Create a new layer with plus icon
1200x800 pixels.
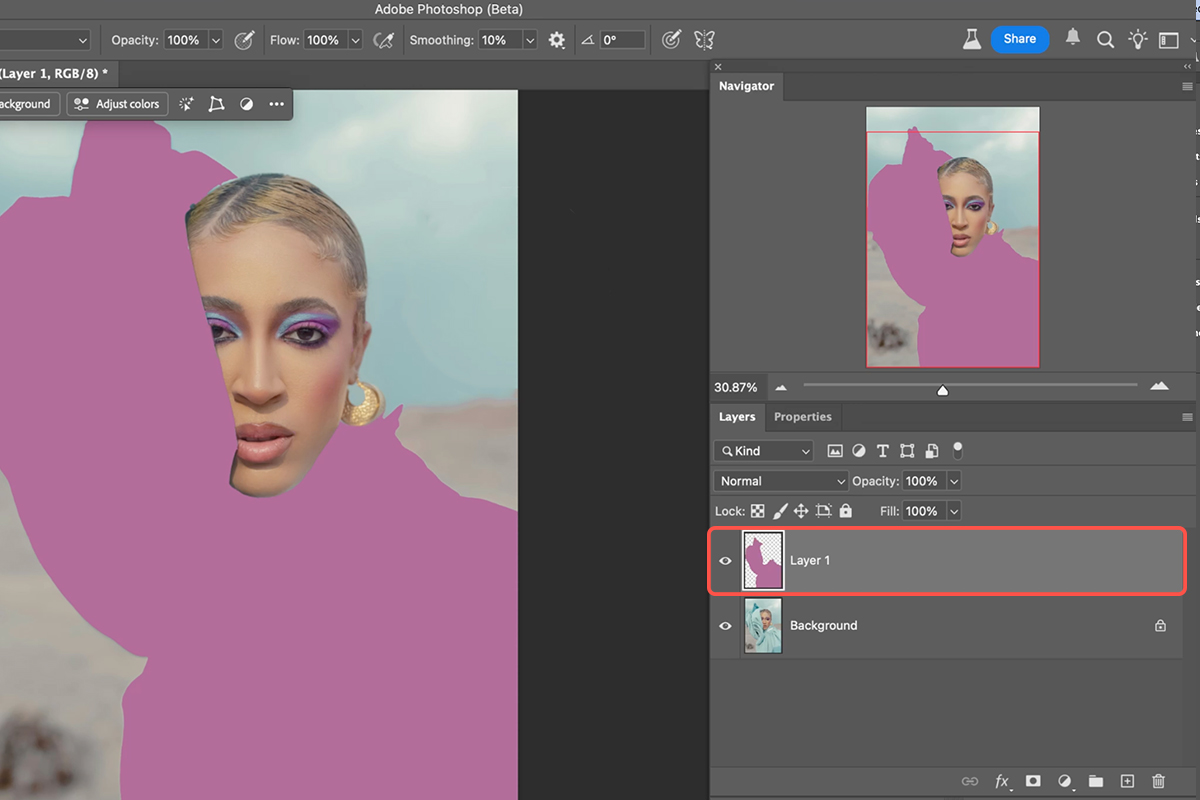coord(1127,781)
